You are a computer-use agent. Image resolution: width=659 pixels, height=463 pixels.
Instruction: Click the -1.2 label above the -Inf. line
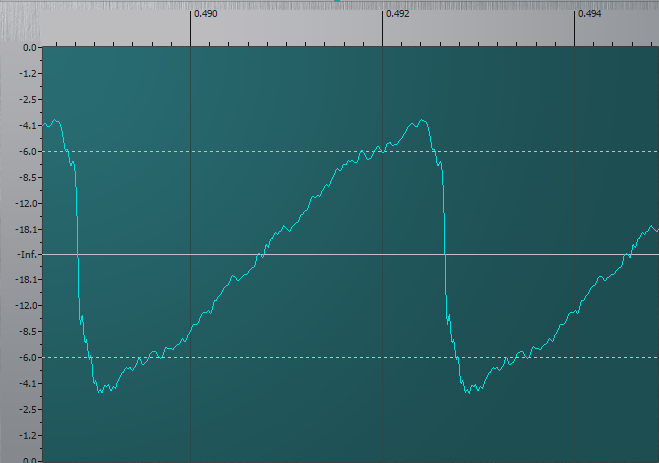tap(28, 74)
